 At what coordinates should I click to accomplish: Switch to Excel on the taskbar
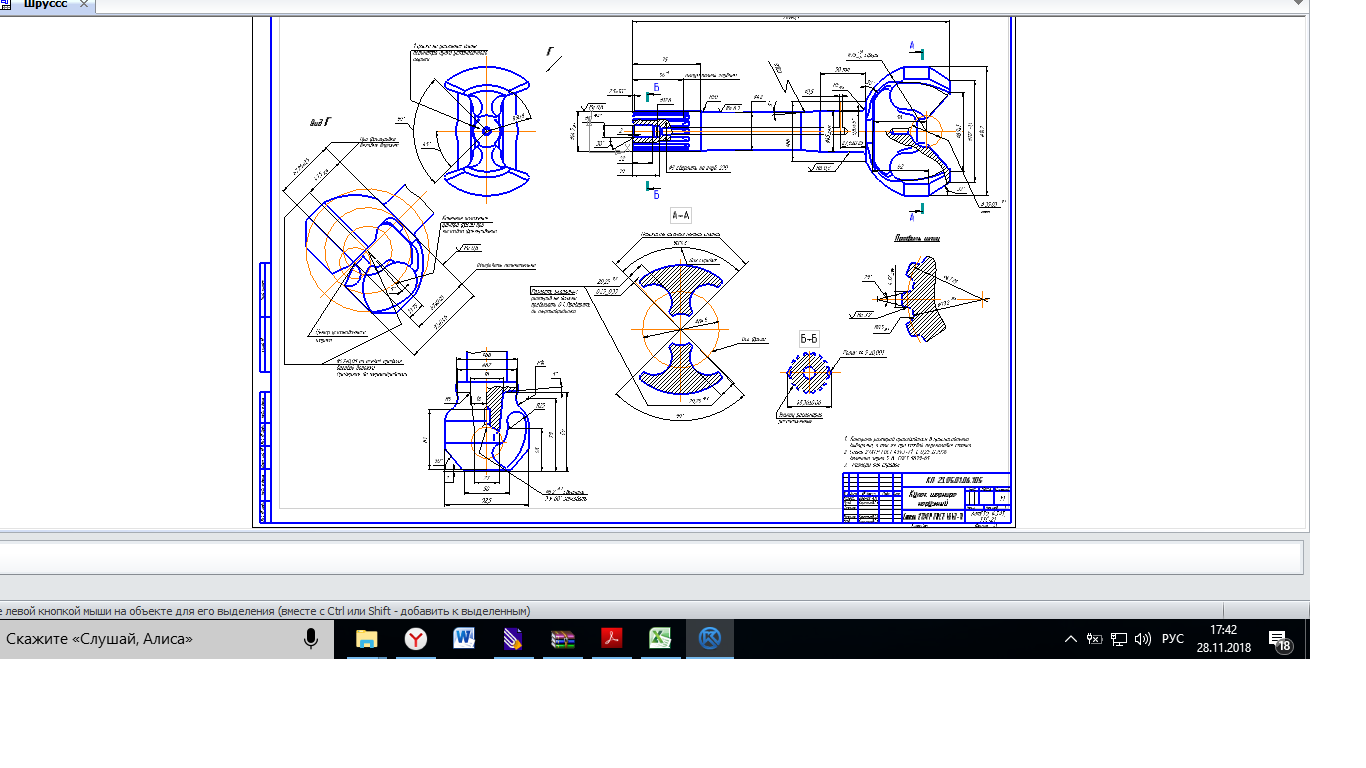tap(661, 639)
